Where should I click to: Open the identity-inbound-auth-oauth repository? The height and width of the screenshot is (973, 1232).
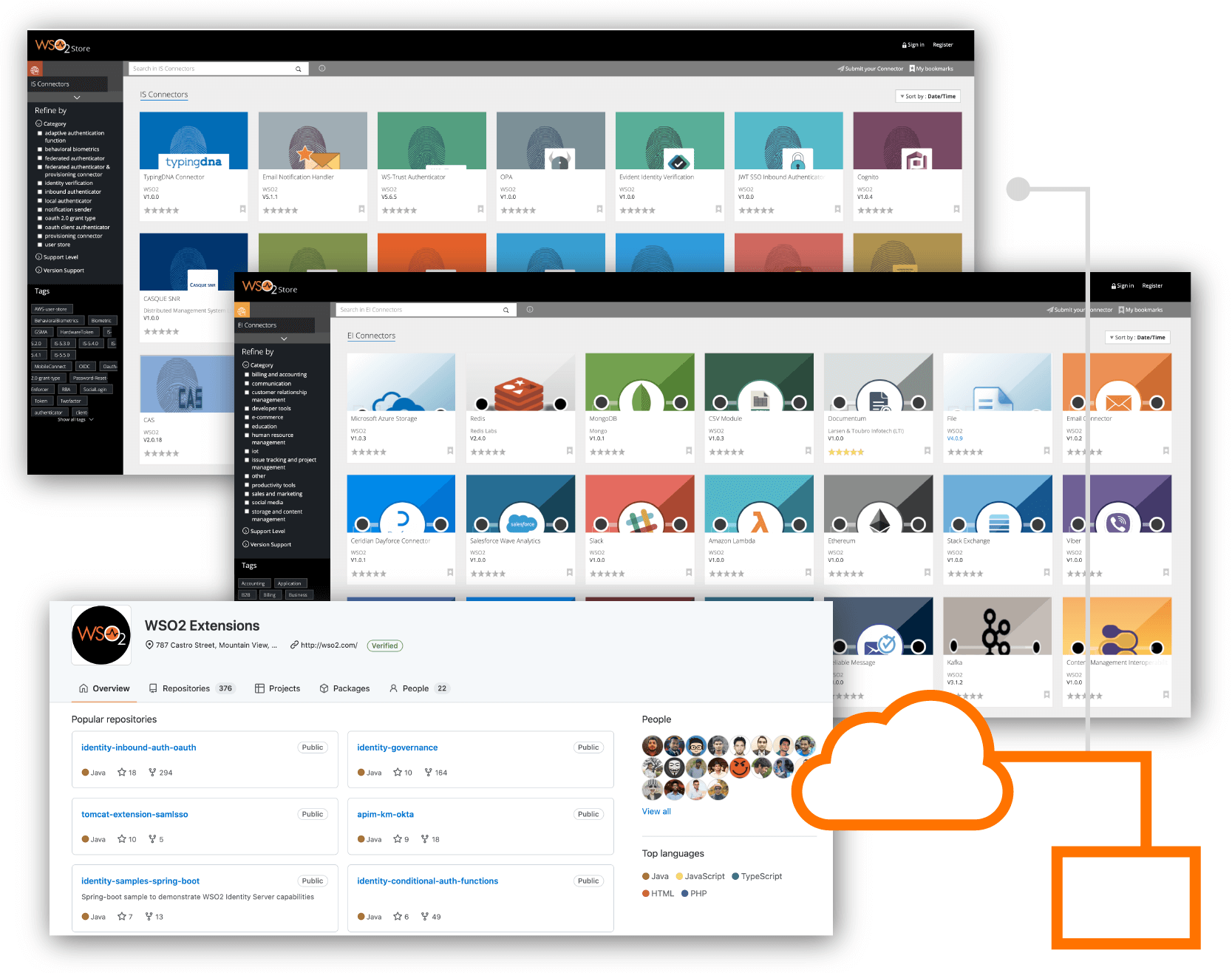click(139, 747)
